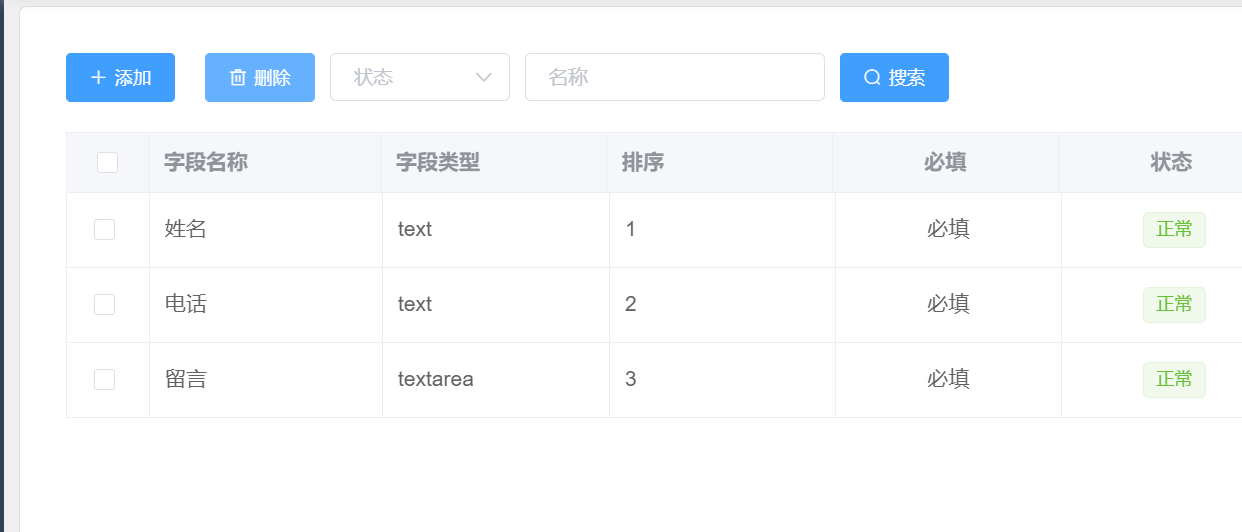The width and height of the screenshot is (1242, 532).
Task: Click the magnifier icon on 搜索 button
Action: 872,78
